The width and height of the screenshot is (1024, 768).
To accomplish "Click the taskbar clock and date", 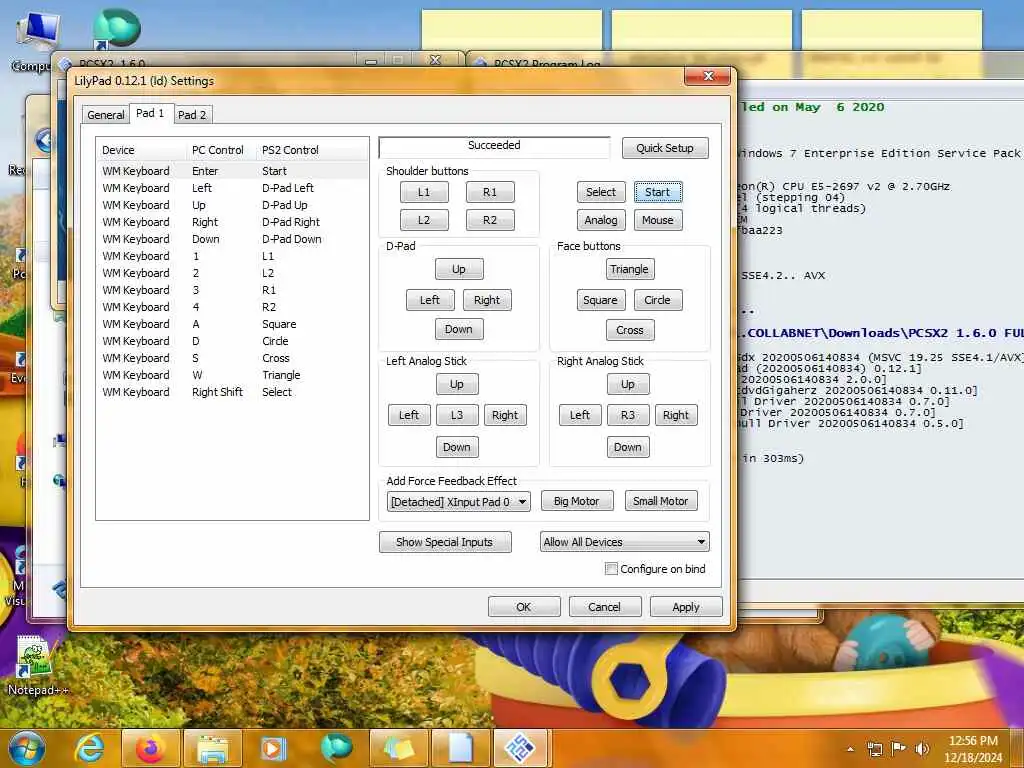I will click(x=973, y=749).
